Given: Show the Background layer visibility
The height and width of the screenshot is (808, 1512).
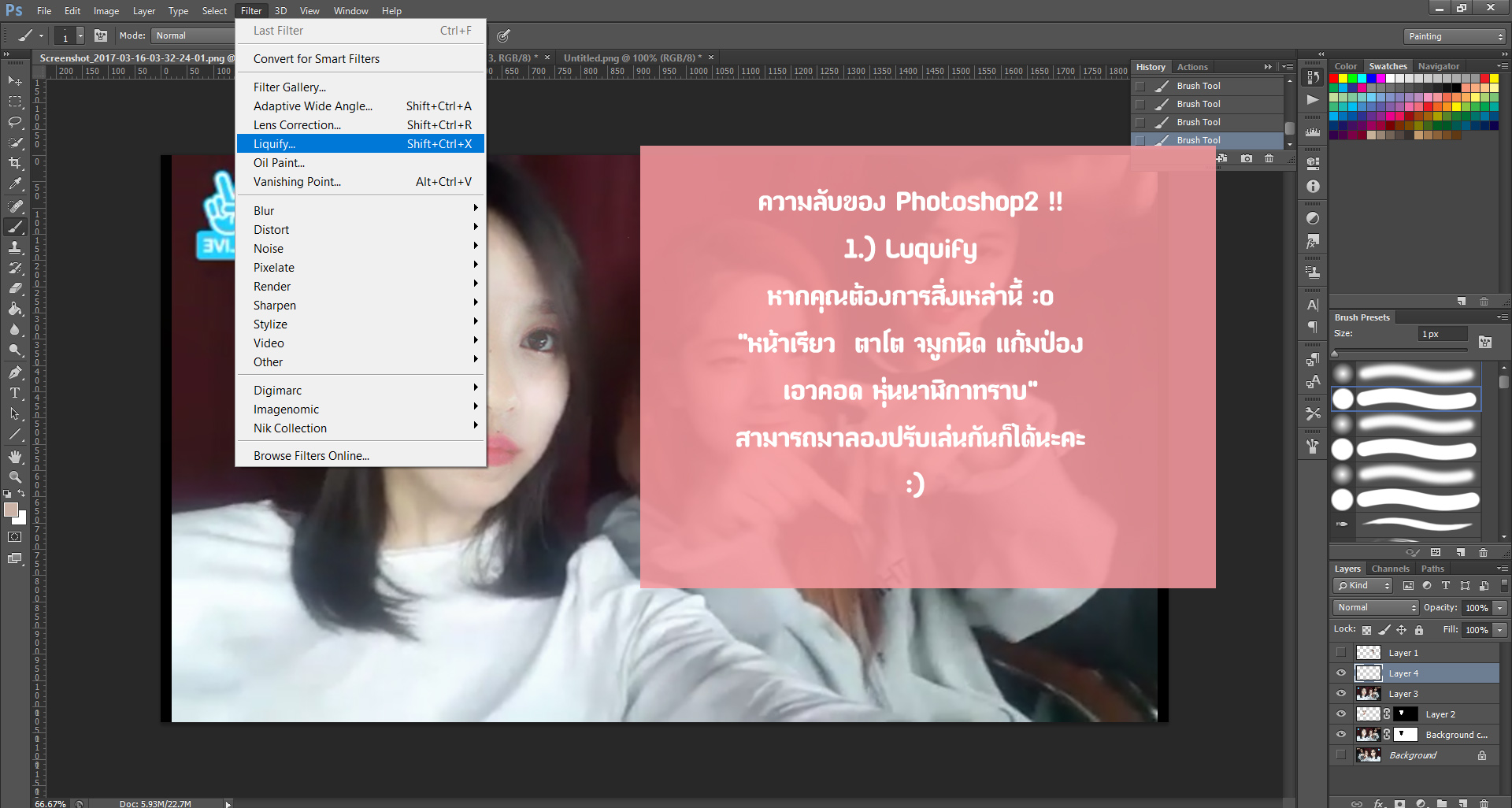Looking at the screenshot, I should (x=1341, y=755).
